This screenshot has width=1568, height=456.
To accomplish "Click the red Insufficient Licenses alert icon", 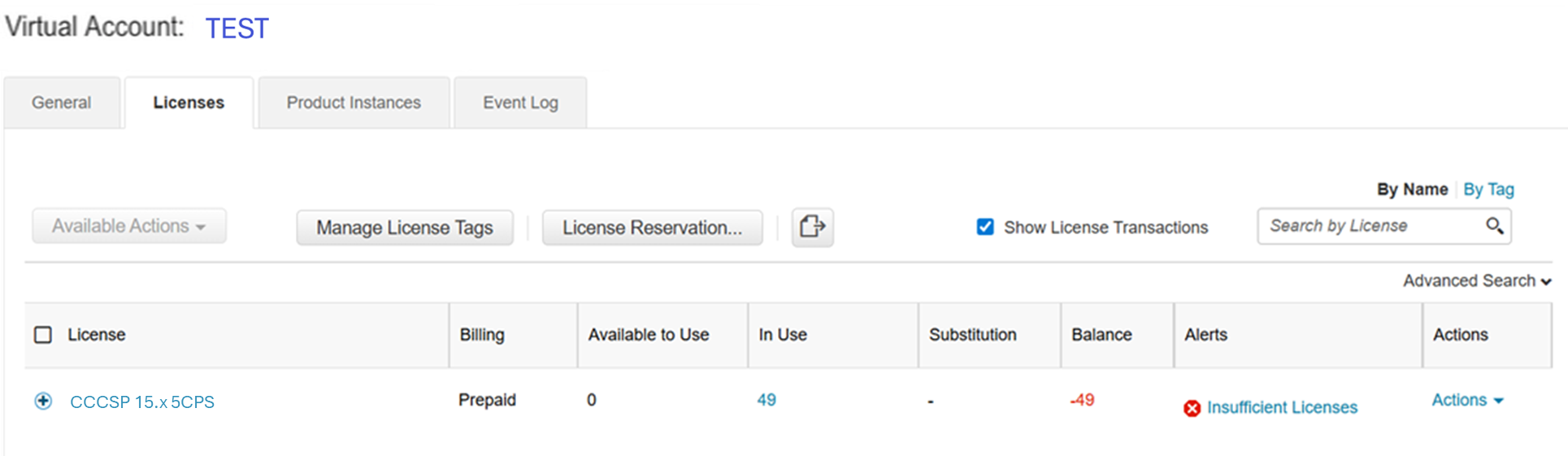I will pos(1192,408).
